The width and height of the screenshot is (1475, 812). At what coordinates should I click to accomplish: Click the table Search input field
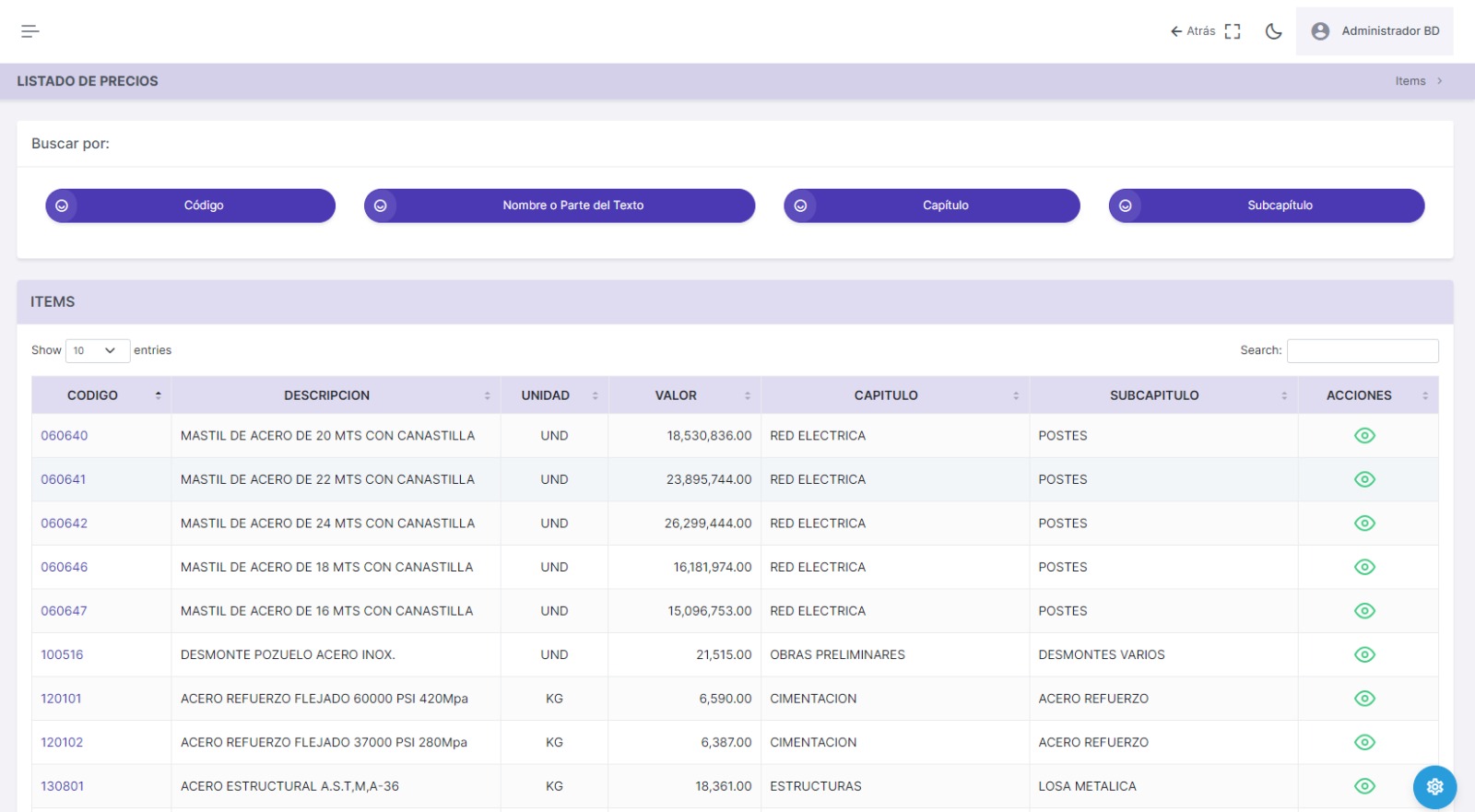[1362, 350]
